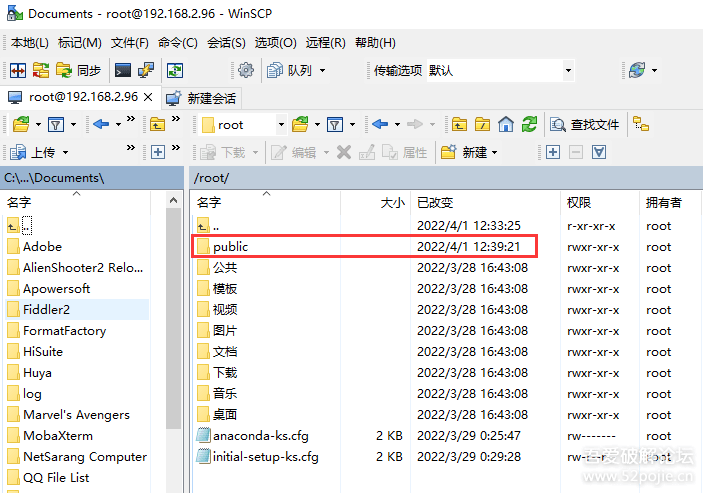Click the 新建 new button
Viewport: 703px width, 493px height.
tap(464, 152)
